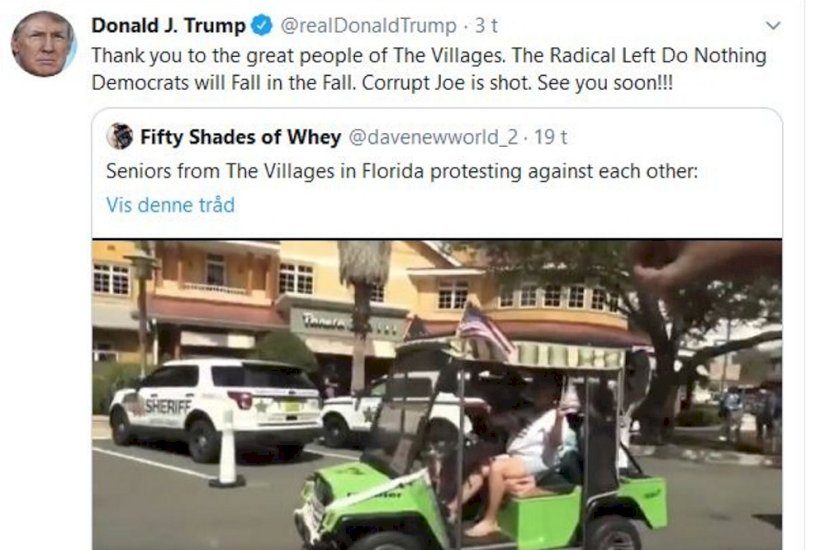Click the white traffic cone in video
825x550 pixels.
pyautogui.click(x=227, y=449)
